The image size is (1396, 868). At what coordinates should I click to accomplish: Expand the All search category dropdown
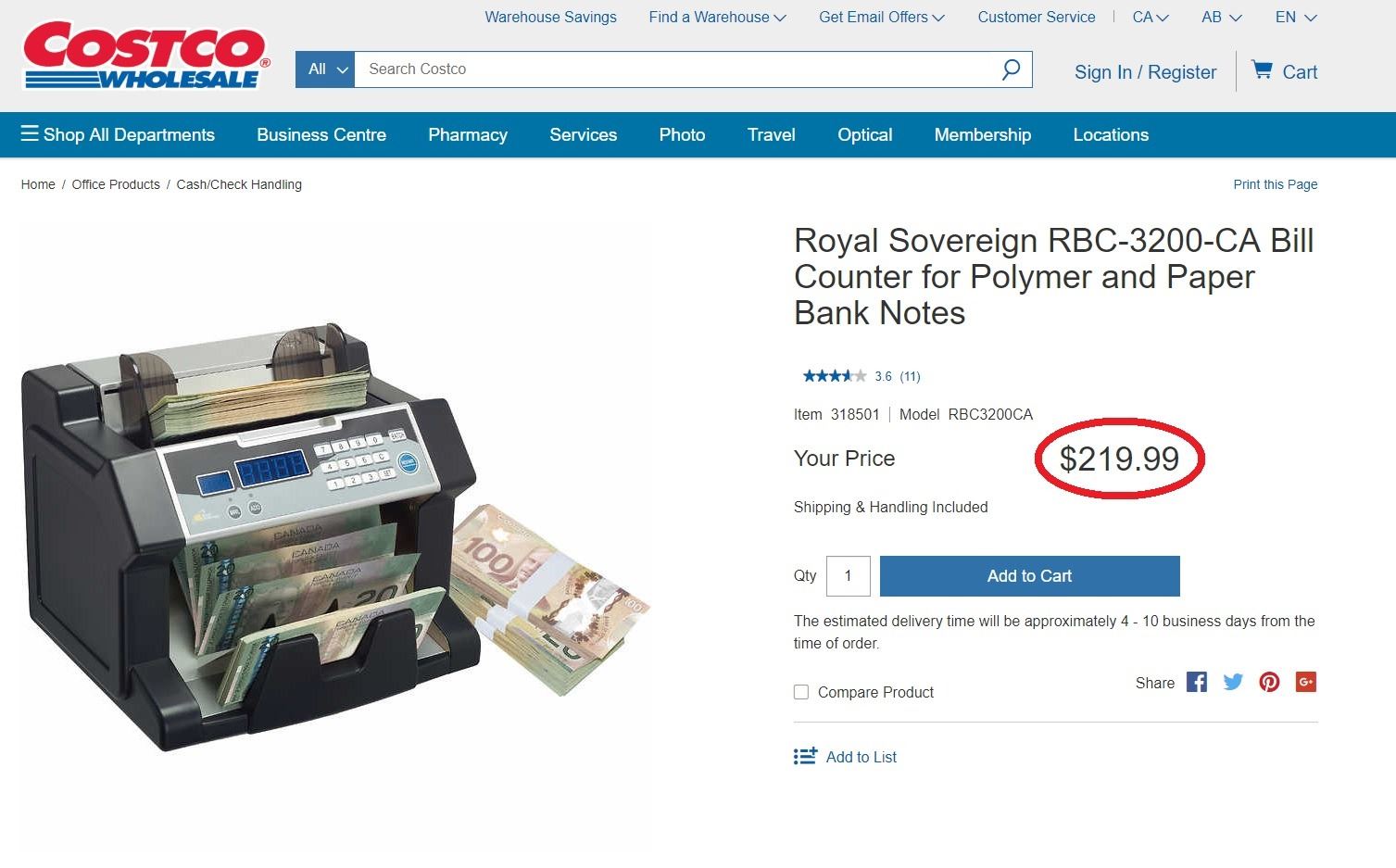325,69
